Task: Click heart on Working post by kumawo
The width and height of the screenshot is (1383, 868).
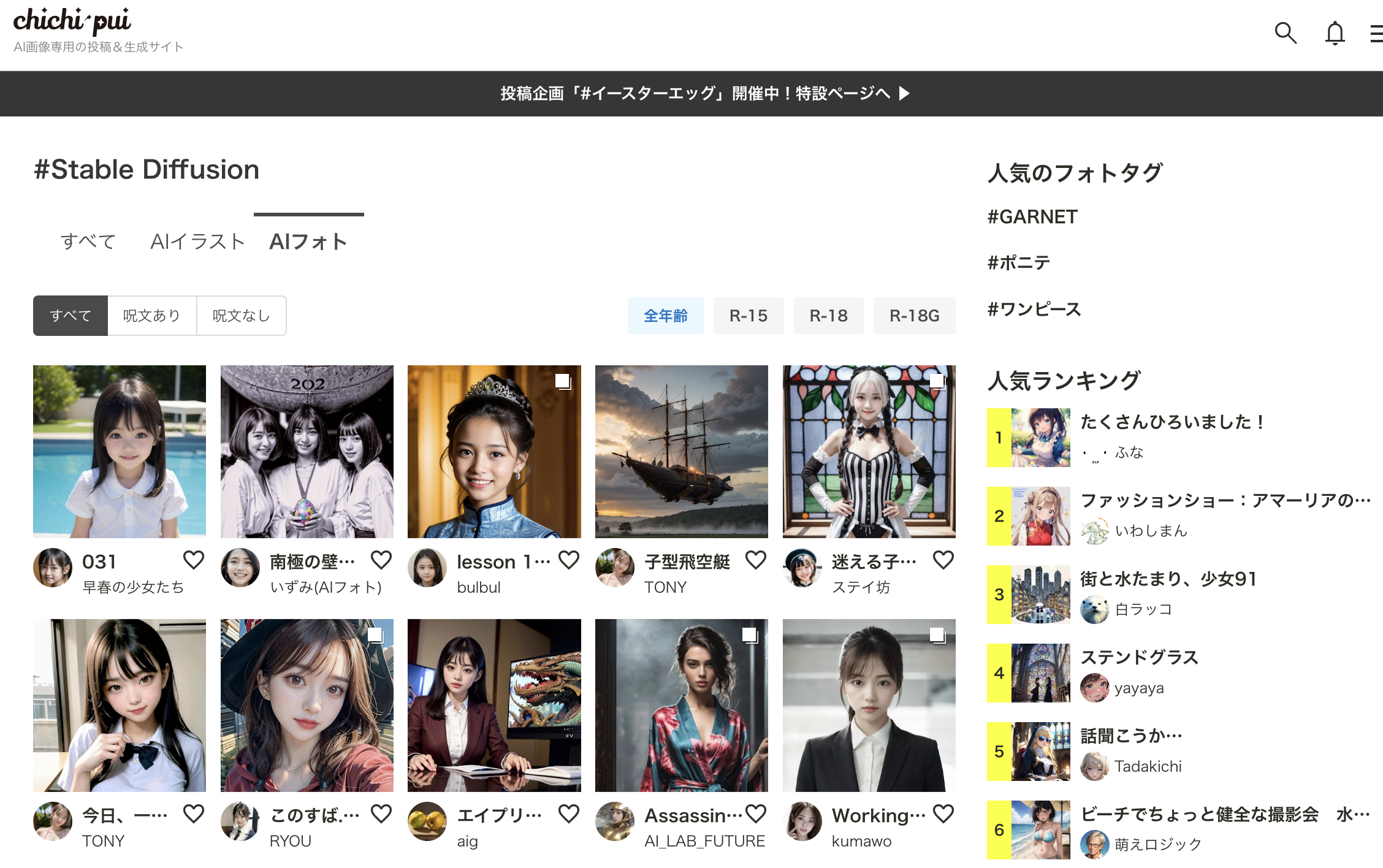Action: (x=943, y=813)
